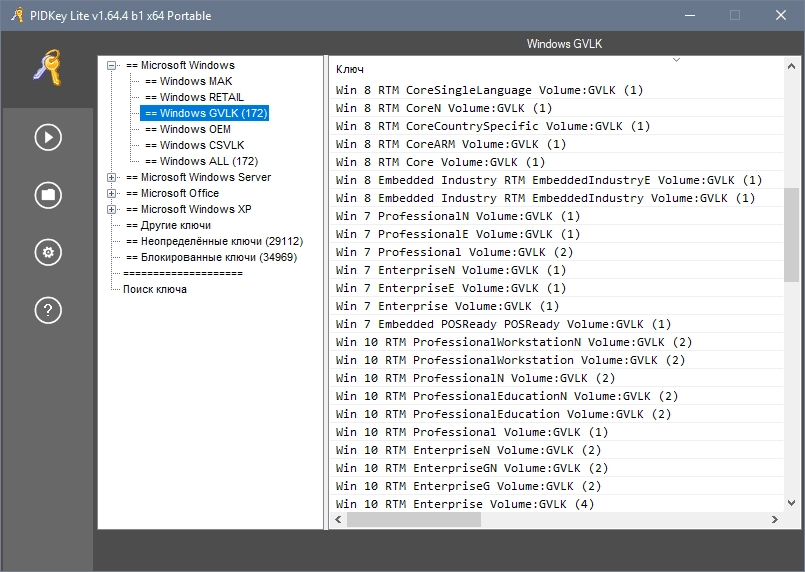Select the Windows GVLK (172) item
Screen dimensions: 805x572
click(205, 113)
